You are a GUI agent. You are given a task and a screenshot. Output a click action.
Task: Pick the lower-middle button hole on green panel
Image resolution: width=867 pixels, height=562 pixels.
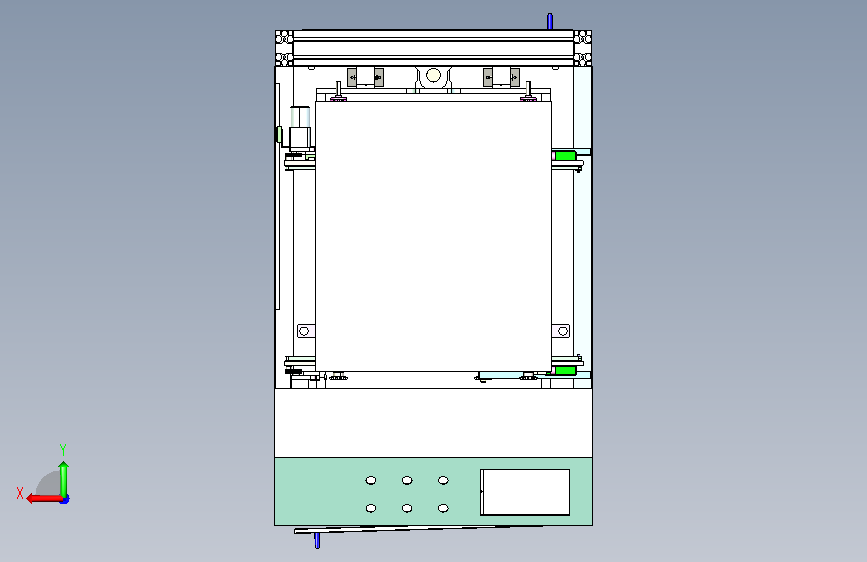click(407, 508)
